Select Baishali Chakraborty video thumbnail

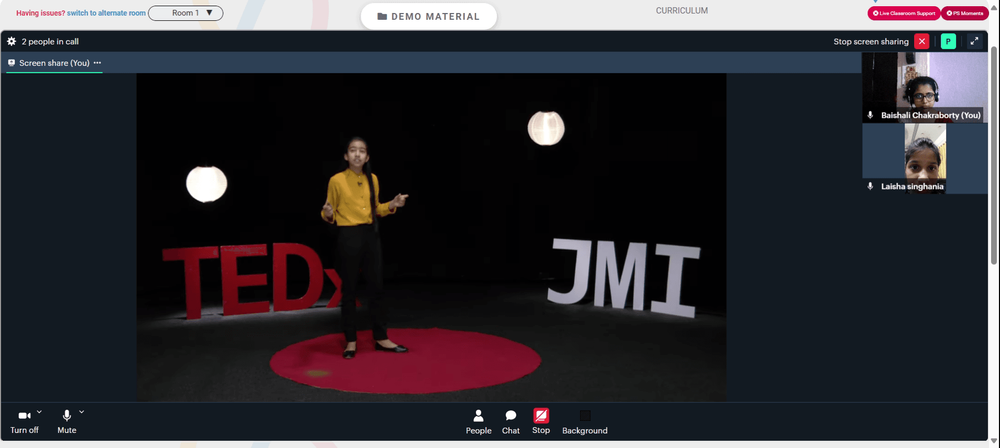(925, 87)
